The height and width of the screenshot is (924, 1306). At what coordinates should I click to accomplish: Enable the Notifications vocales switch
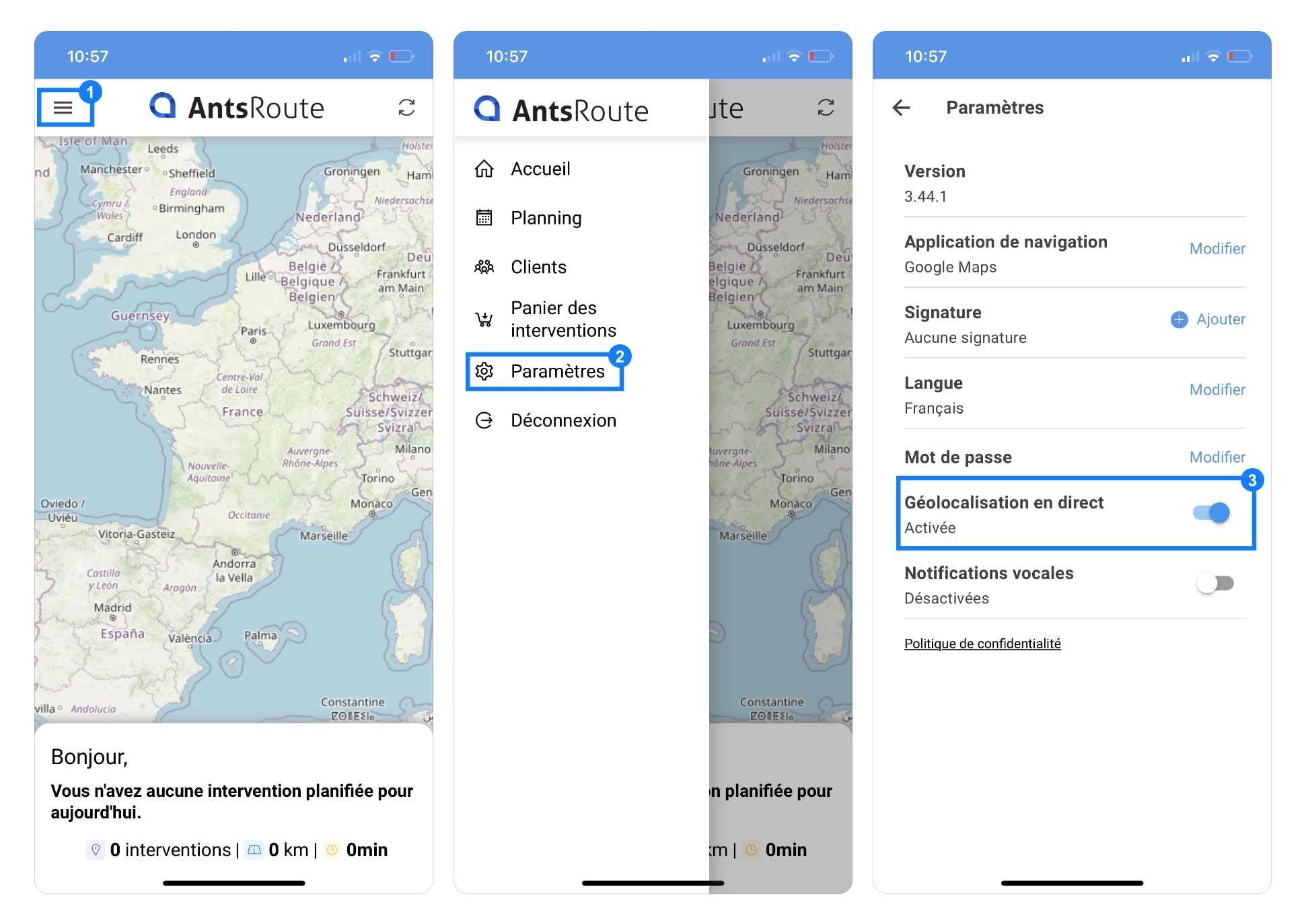[1214, 583]
